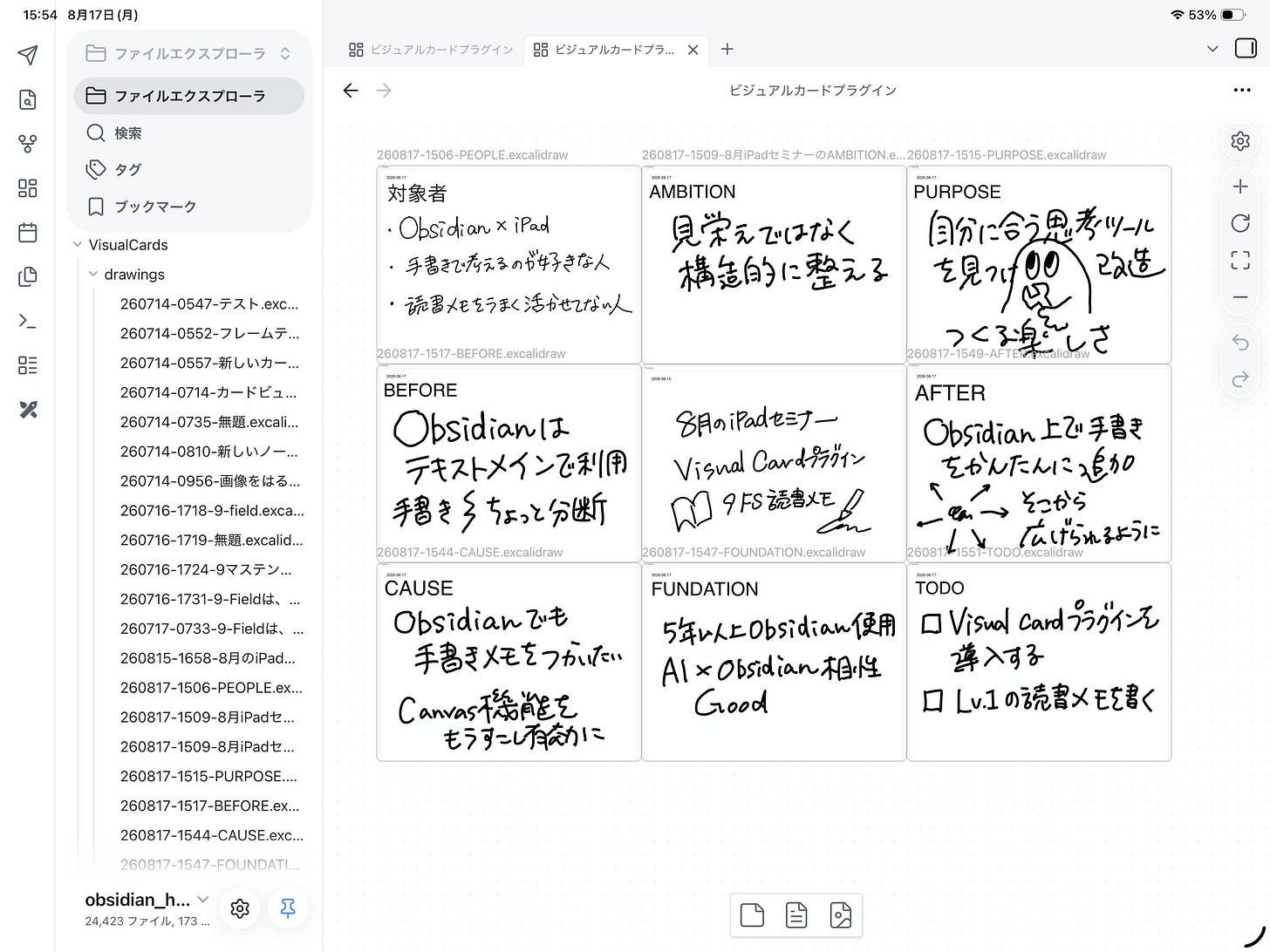
Task: Open file 260815-1658-8月のiPad
Action: [x=209, y=658]
